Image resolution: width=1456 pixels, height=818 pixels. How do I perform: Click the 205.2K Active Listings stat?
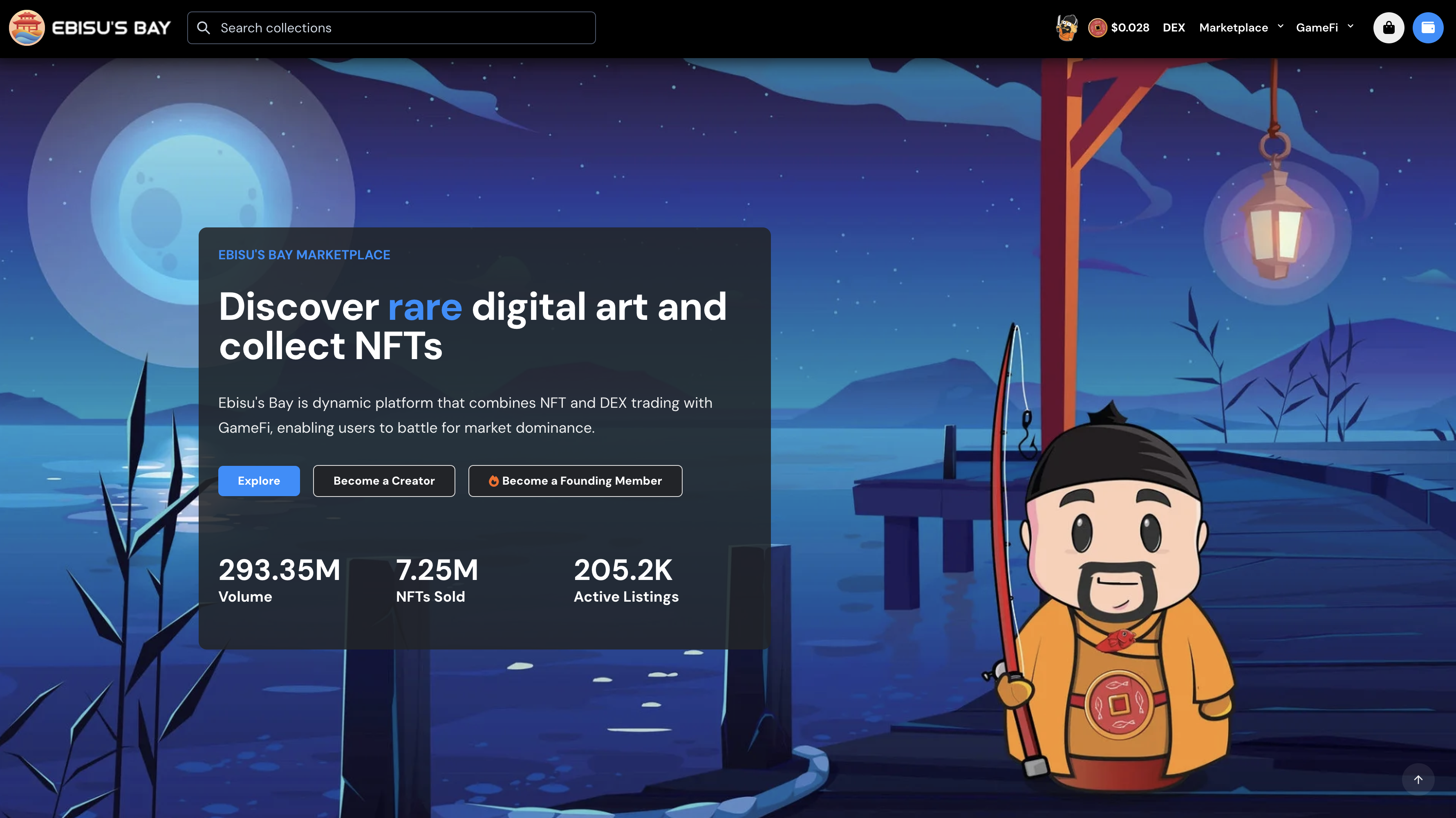click(626, 580)
